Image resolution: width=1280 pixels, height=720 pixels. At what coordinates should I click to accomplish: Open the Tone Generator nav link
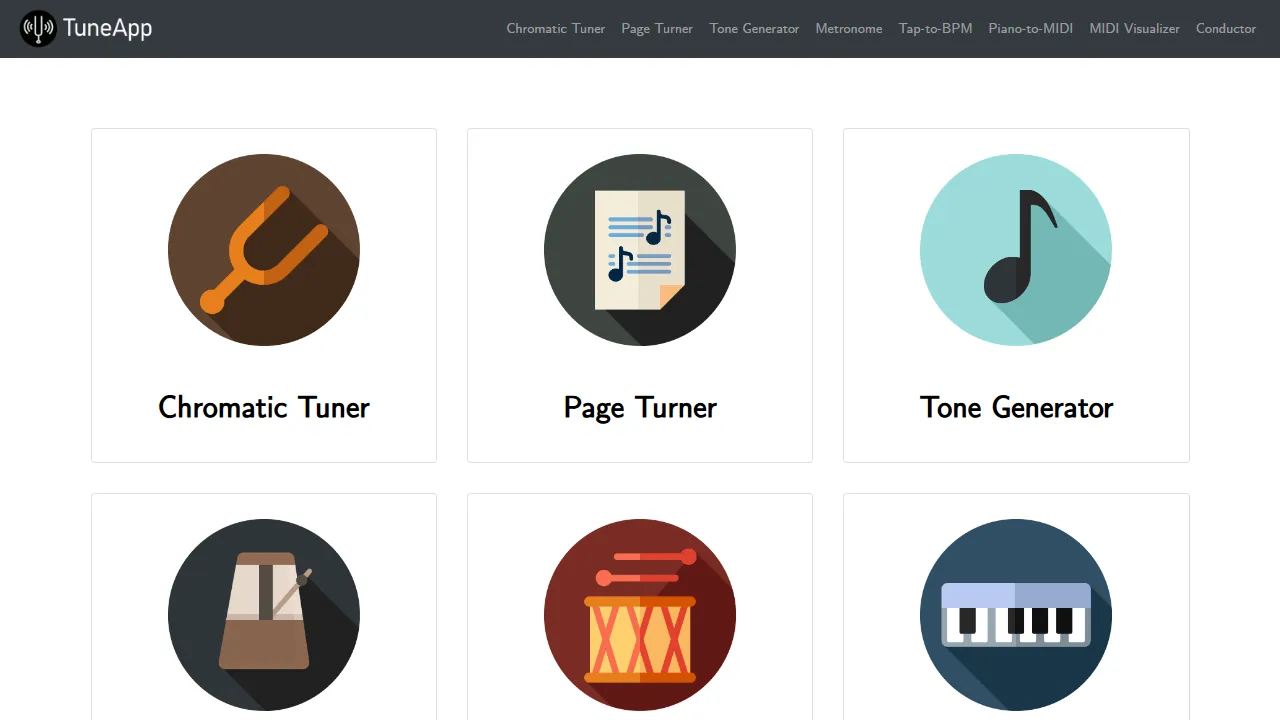pos(754,29)
